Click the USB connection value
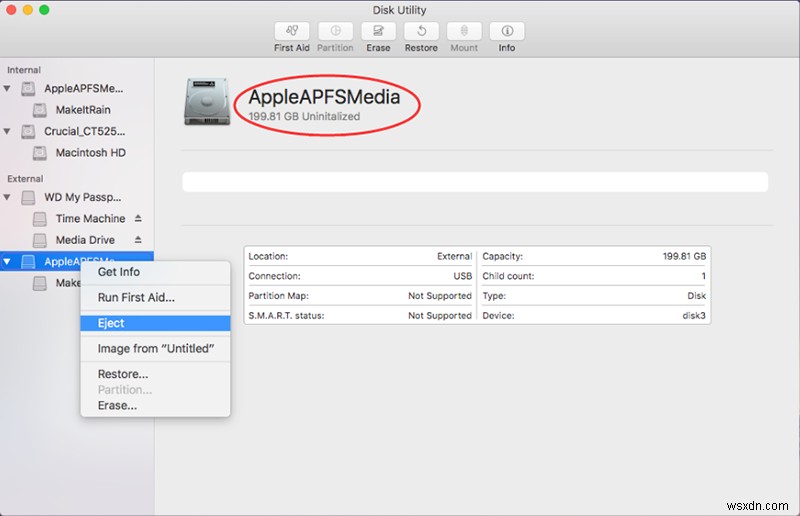 [463, 276]
